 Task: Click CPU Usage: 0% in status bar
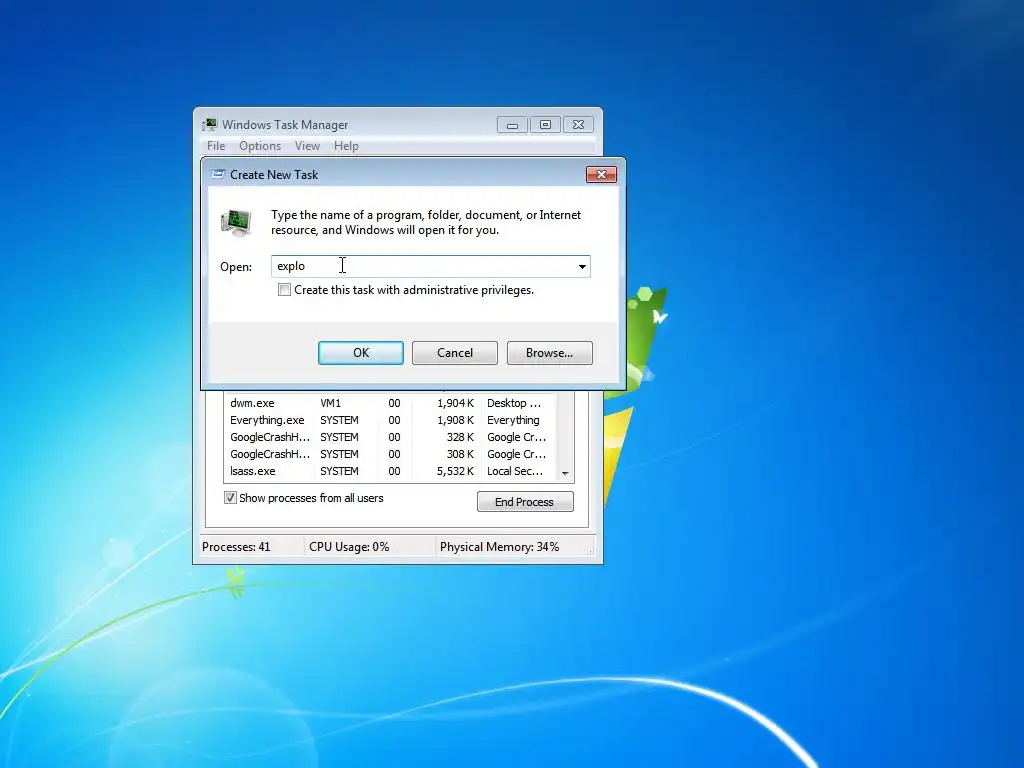coord(349,547)
